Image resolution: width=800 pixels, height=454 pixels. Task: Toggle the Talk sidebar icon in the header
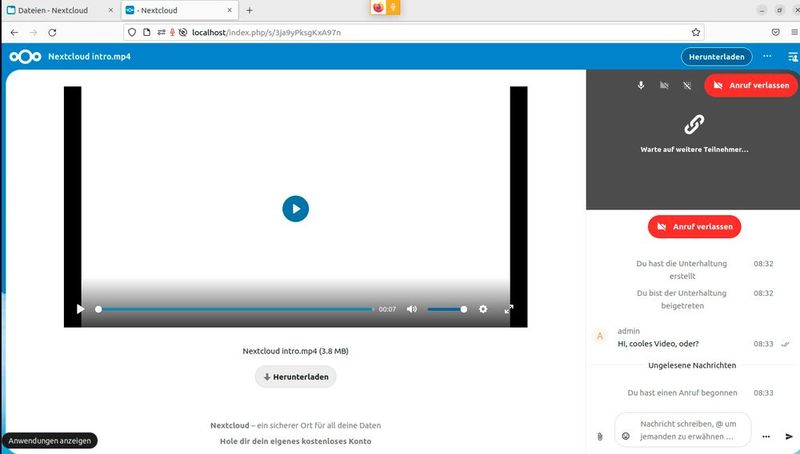(x=792, y=57)
